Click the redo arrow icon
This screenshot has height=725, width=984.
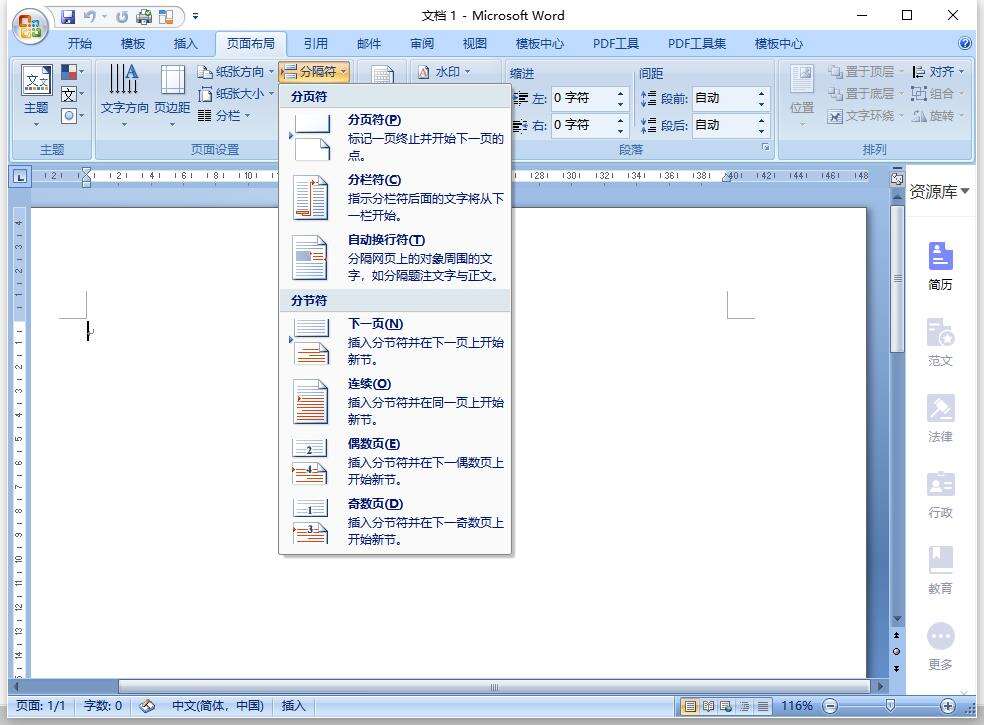click(x=122, y=17)
